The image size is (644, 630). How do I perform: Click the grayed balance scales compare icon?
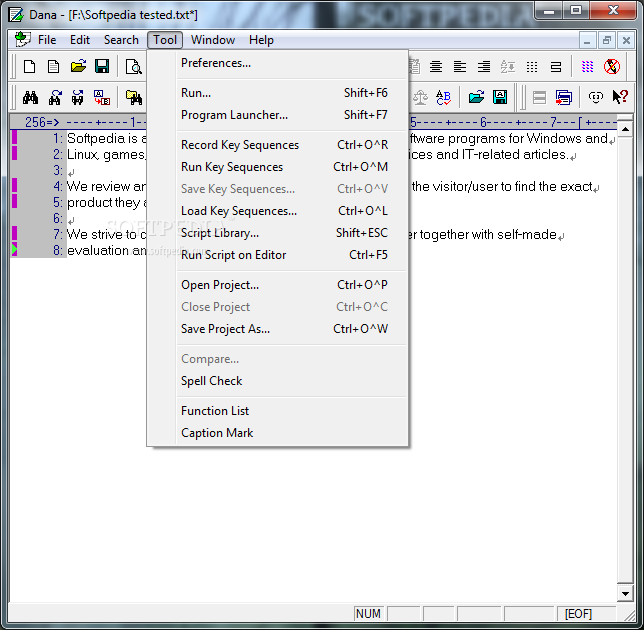point(420,97)
